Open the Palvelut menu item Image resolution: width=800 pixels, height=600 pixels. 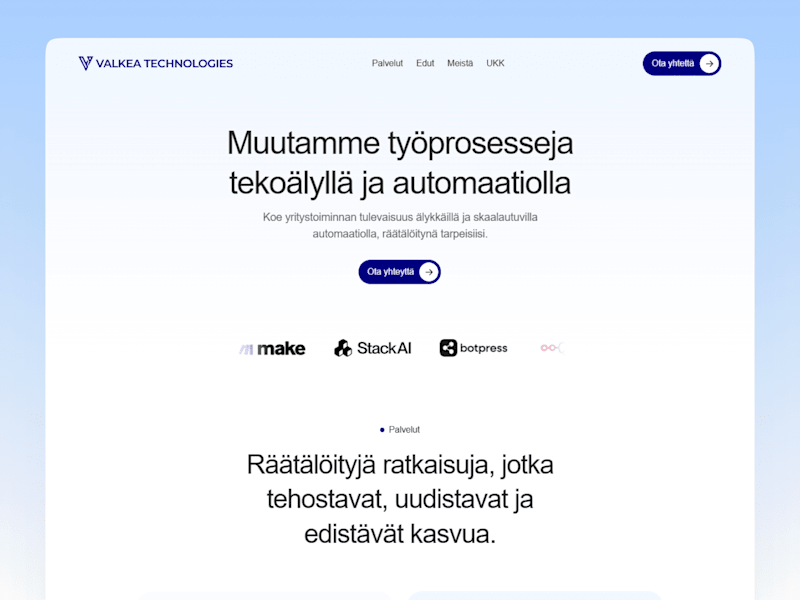[x=387, y=63]
